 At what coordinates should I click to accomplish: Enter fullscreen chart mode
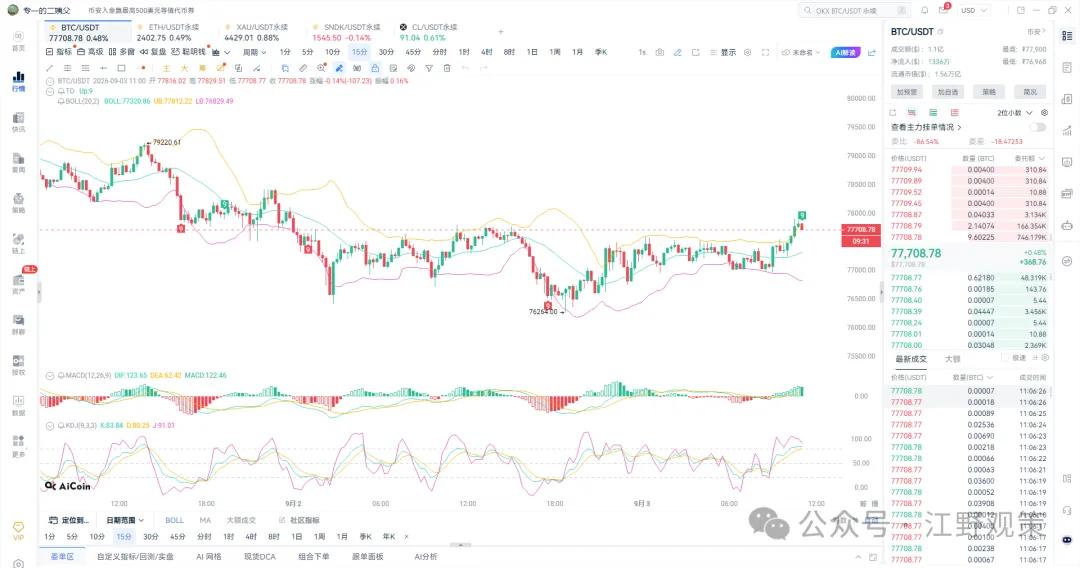click(765, 52)
